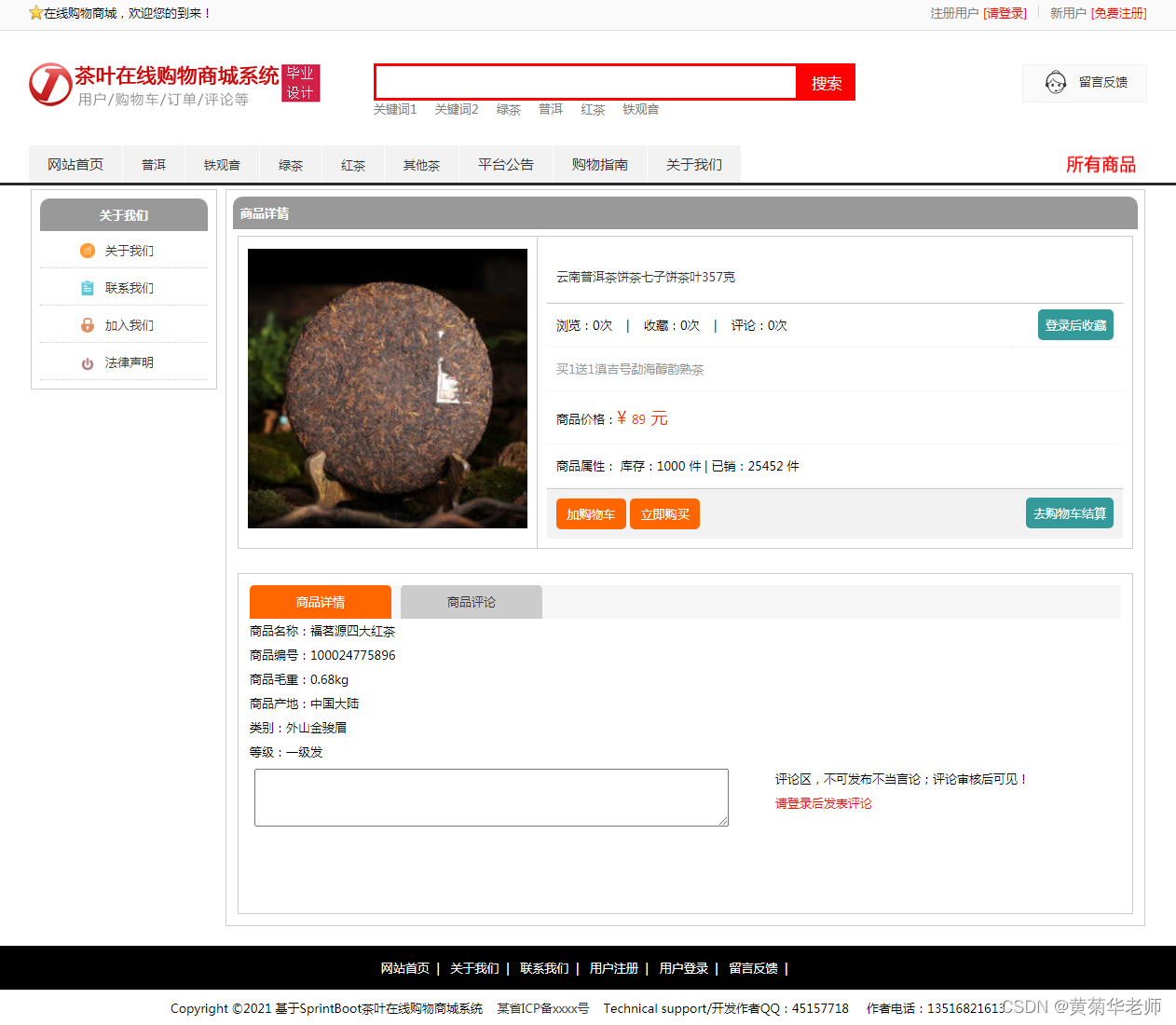The height and width of the screenshot is (1025, 1176).
Task: Open 铁观音 category in navigation bar
Action: pyautogui.click(x=222, y=165)
